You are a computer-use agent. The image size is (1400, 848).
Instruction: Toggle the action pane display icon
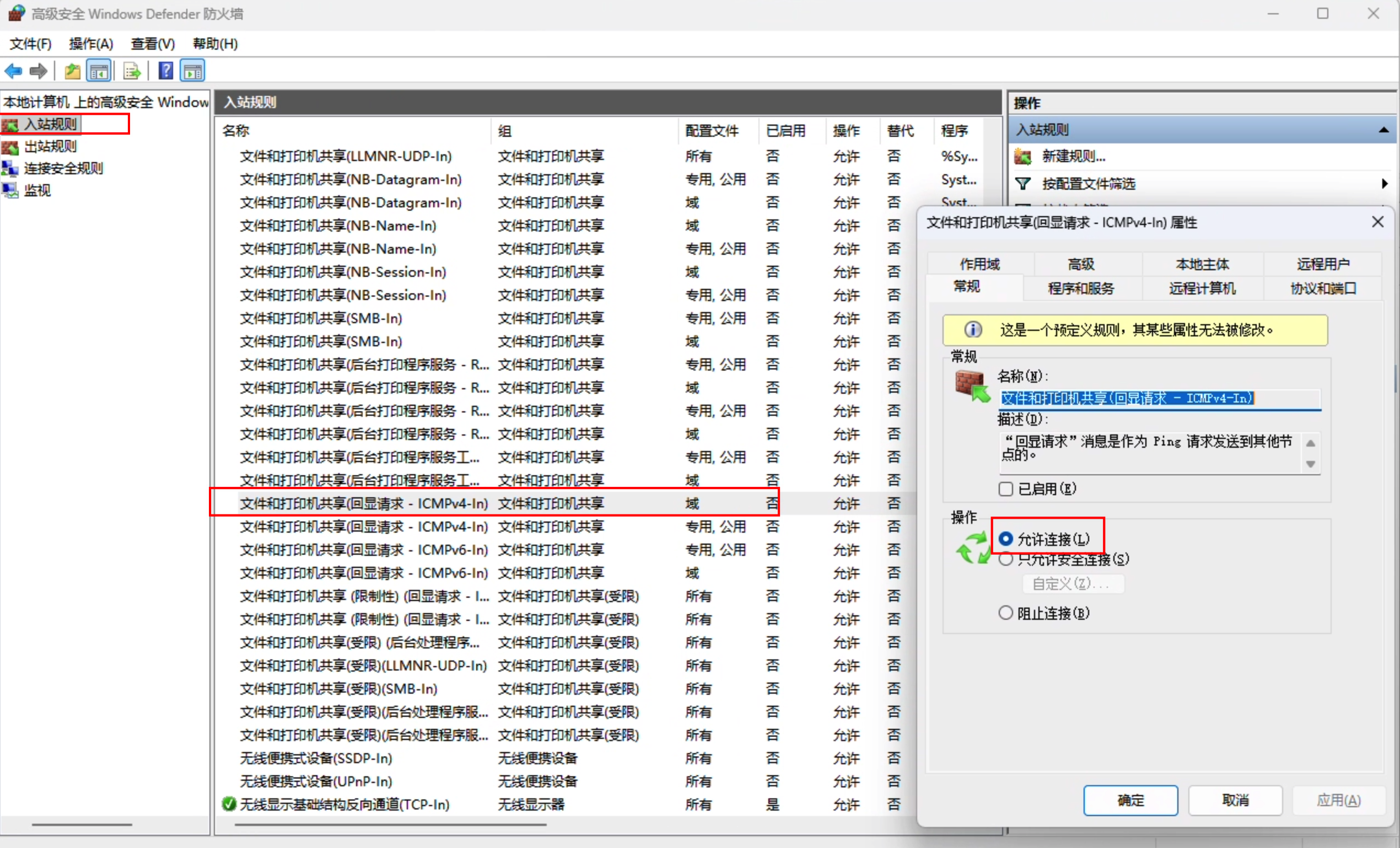(192, 71)
